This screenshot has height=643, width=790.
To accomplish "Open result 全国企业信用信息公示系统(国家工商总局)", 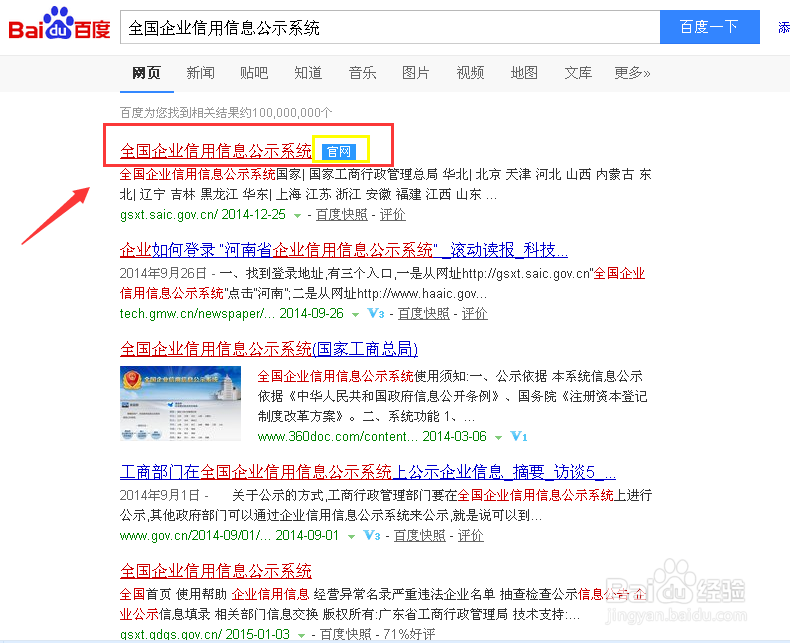I will tap(269, 349).
